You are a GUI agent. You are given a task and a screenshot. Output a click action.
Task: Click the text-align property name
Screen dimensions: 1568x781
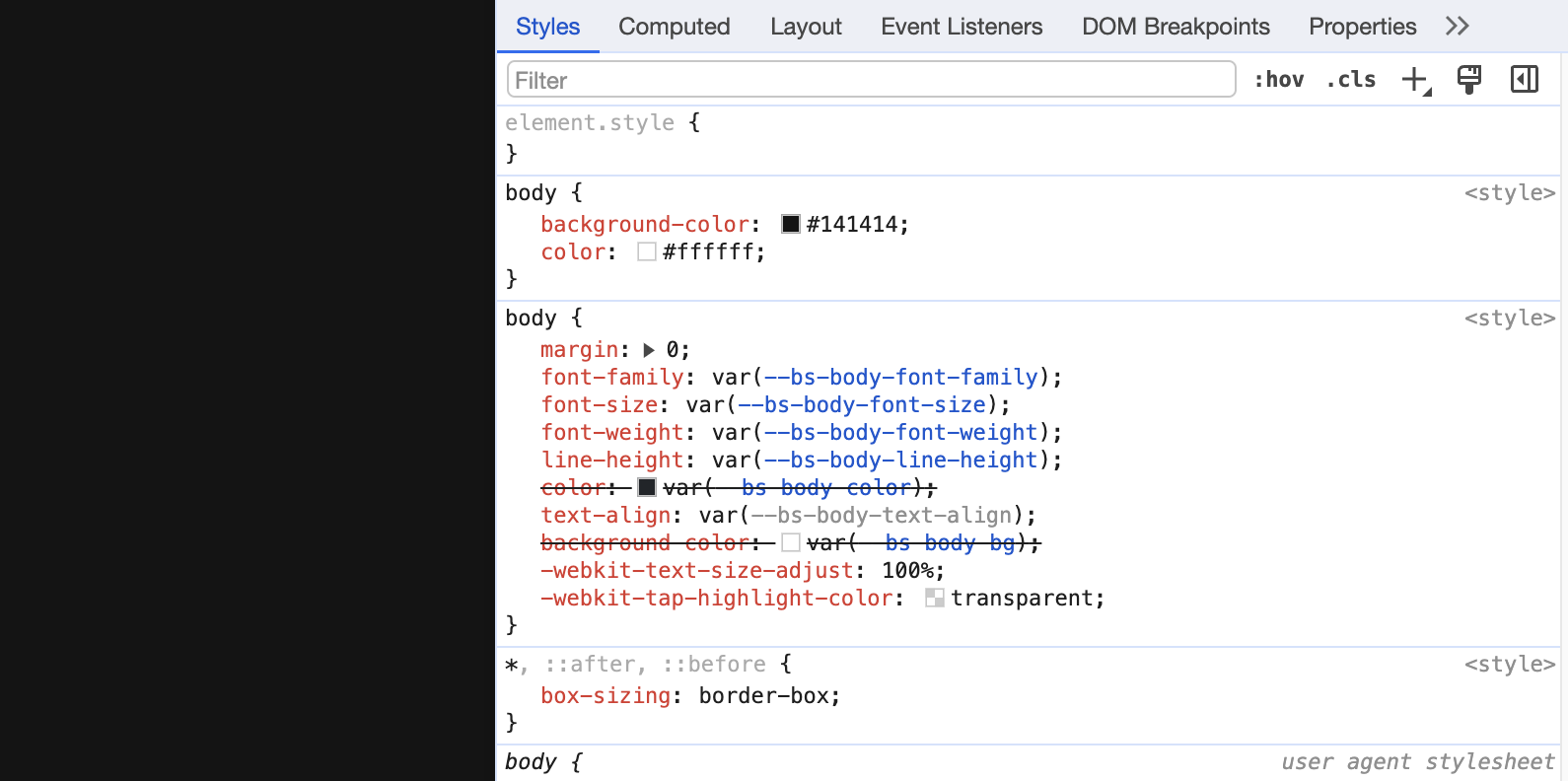[x=606, y=516]
